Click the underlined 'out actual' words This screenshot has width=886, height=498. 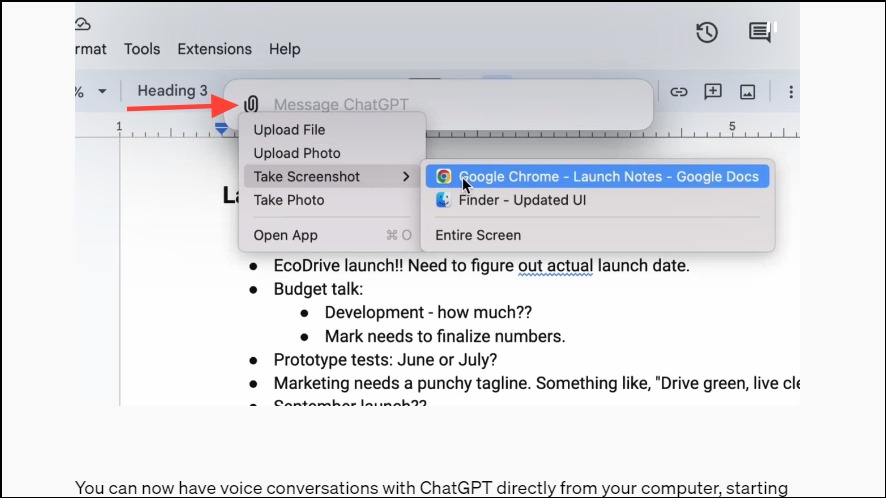click(555, 266)
